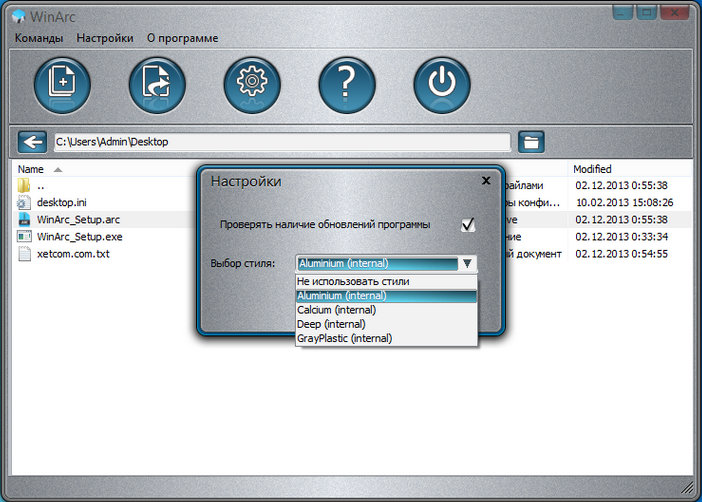Click the WinArc_Setup.arc file icon
Image resolution: width=702 pixels, height=502 pixels.
tap(24, 219)
